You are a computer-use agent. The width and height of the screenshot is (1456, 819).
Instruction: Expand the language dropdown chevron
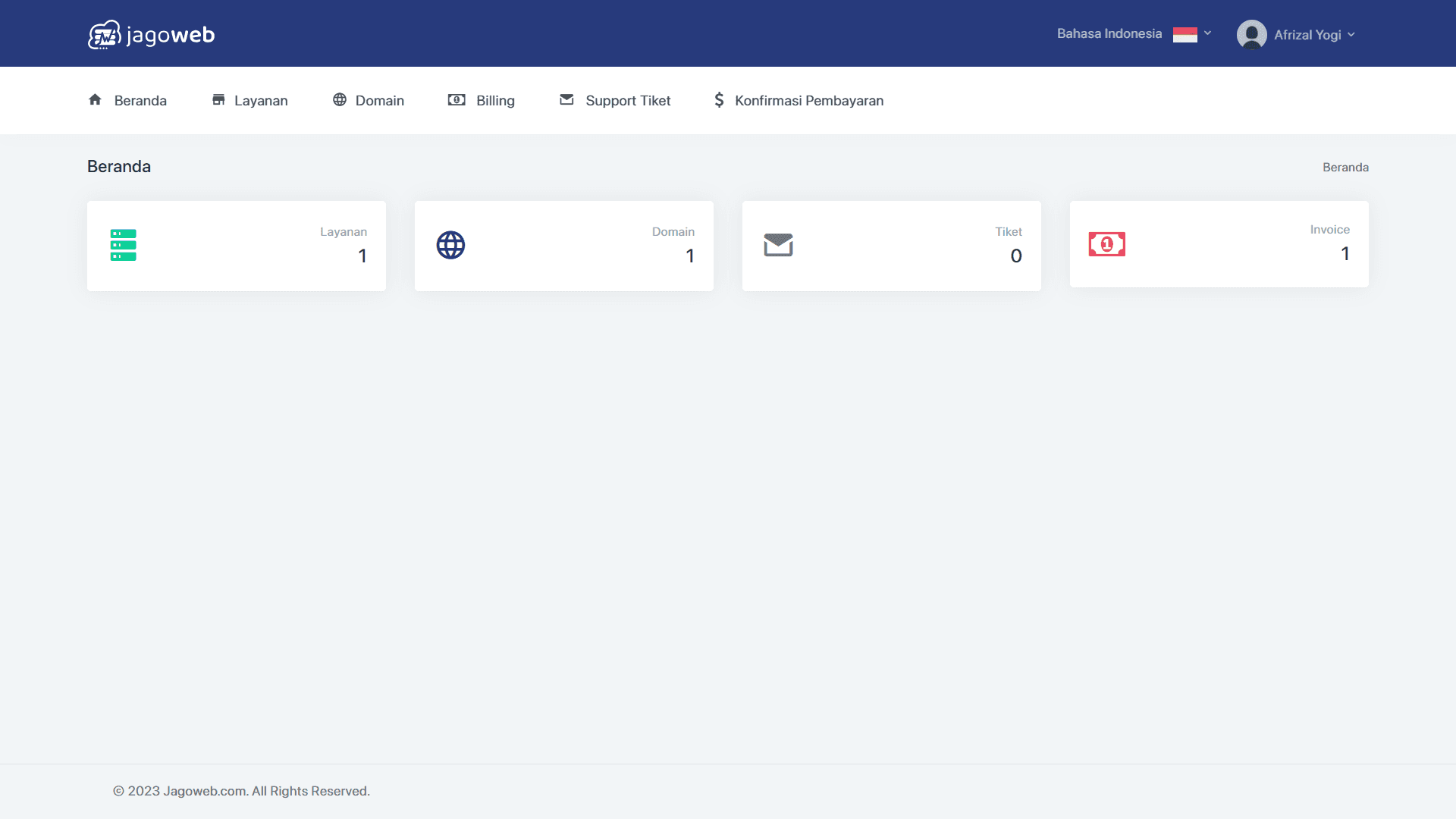point(1208,33)
